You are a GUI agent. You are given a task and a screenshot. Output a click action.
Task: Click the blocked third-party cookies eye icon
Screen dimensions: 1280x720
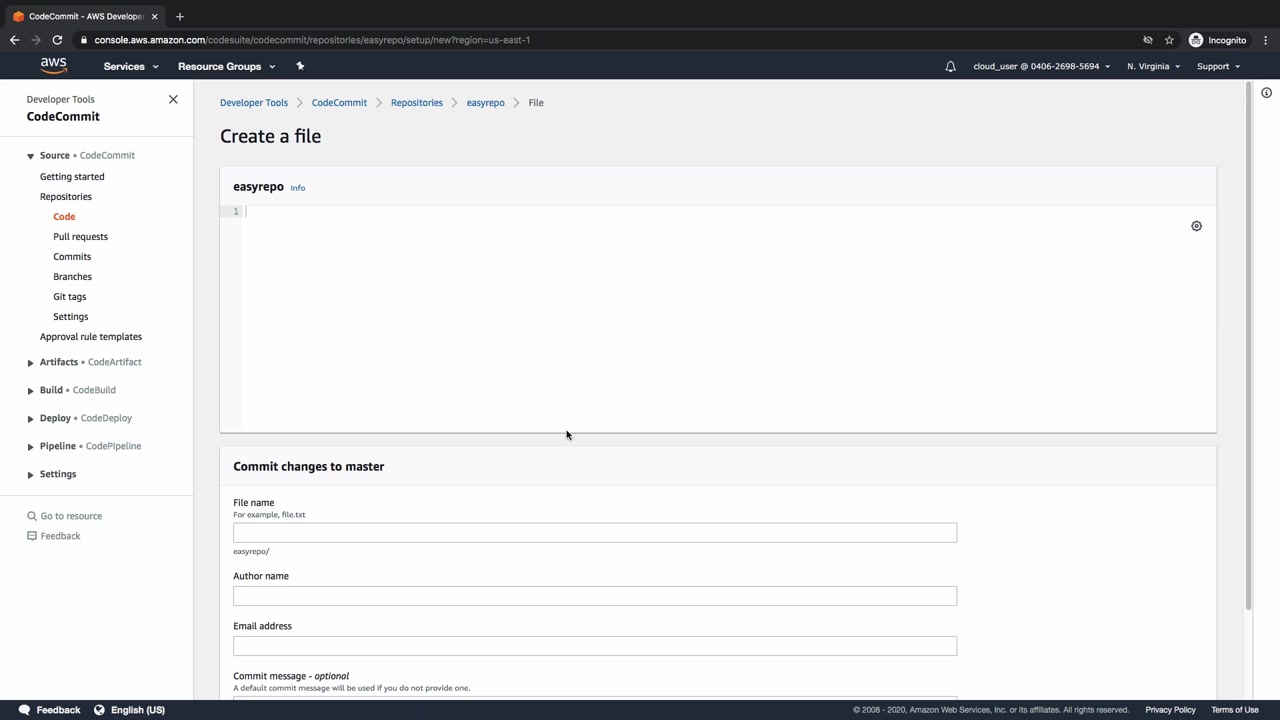[1148, 40]
